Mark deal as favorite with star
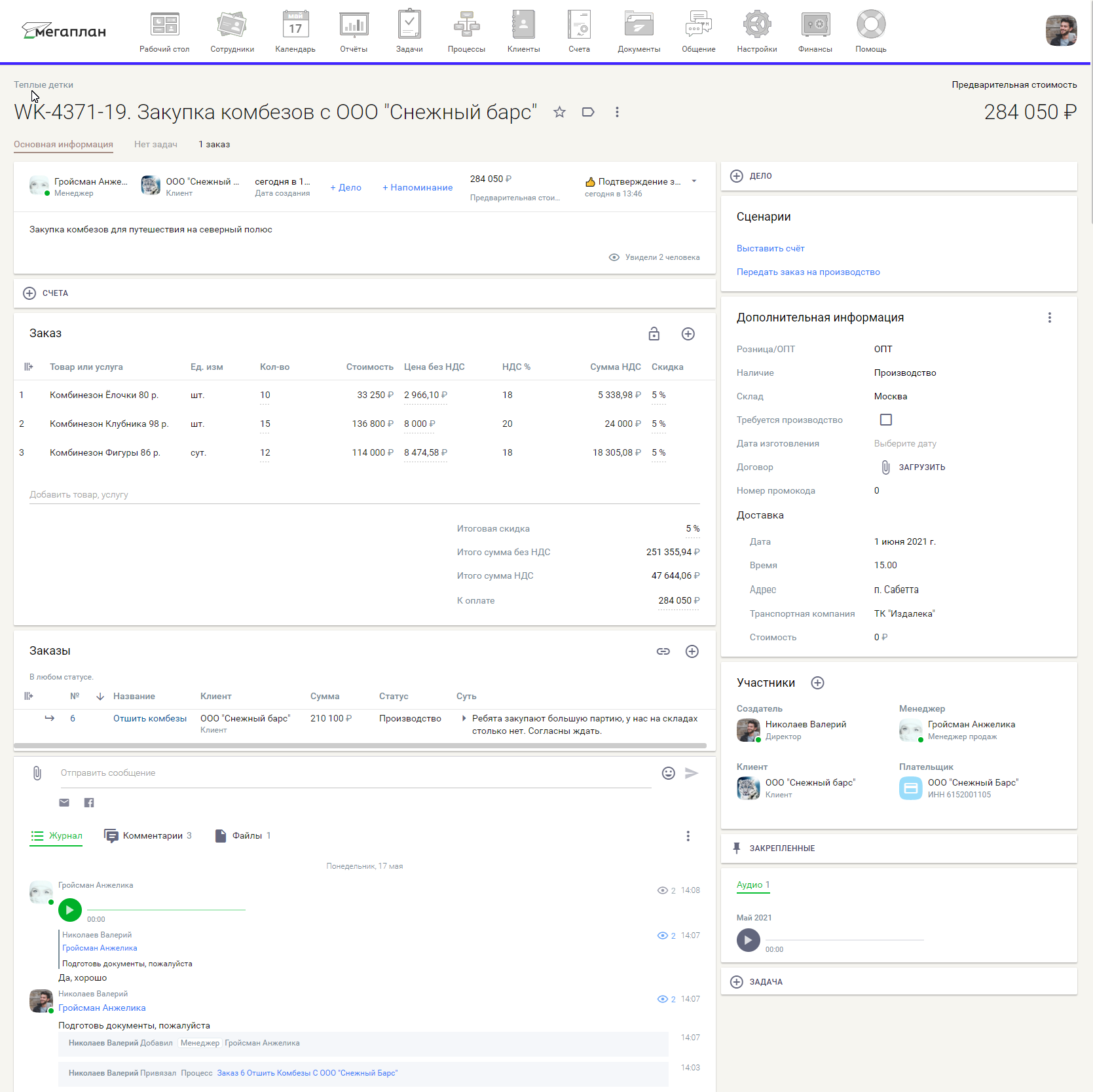This screenshot has width=1093, height=1092. click(x=559, y=112)
